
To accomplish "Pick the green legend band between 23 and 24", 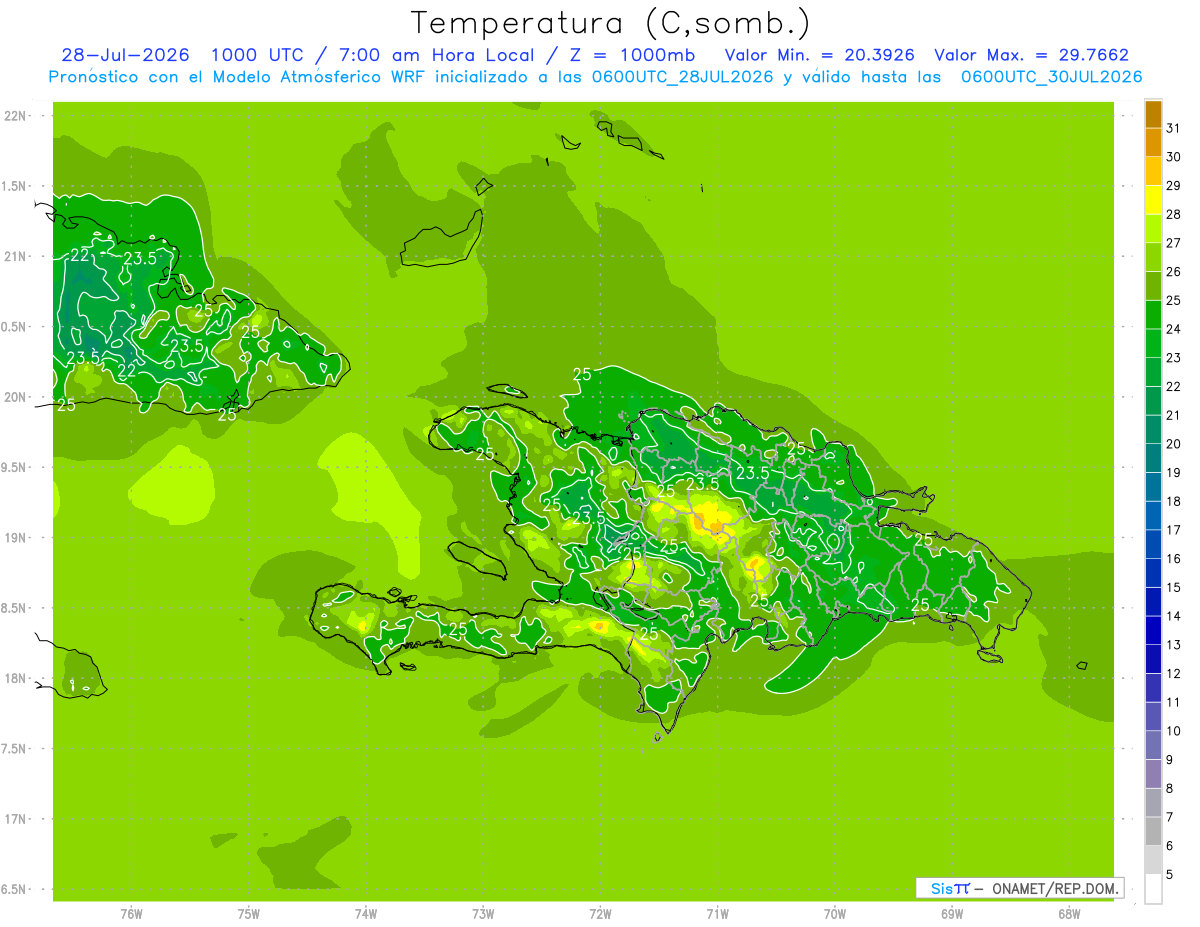I will click(1153, 343).
